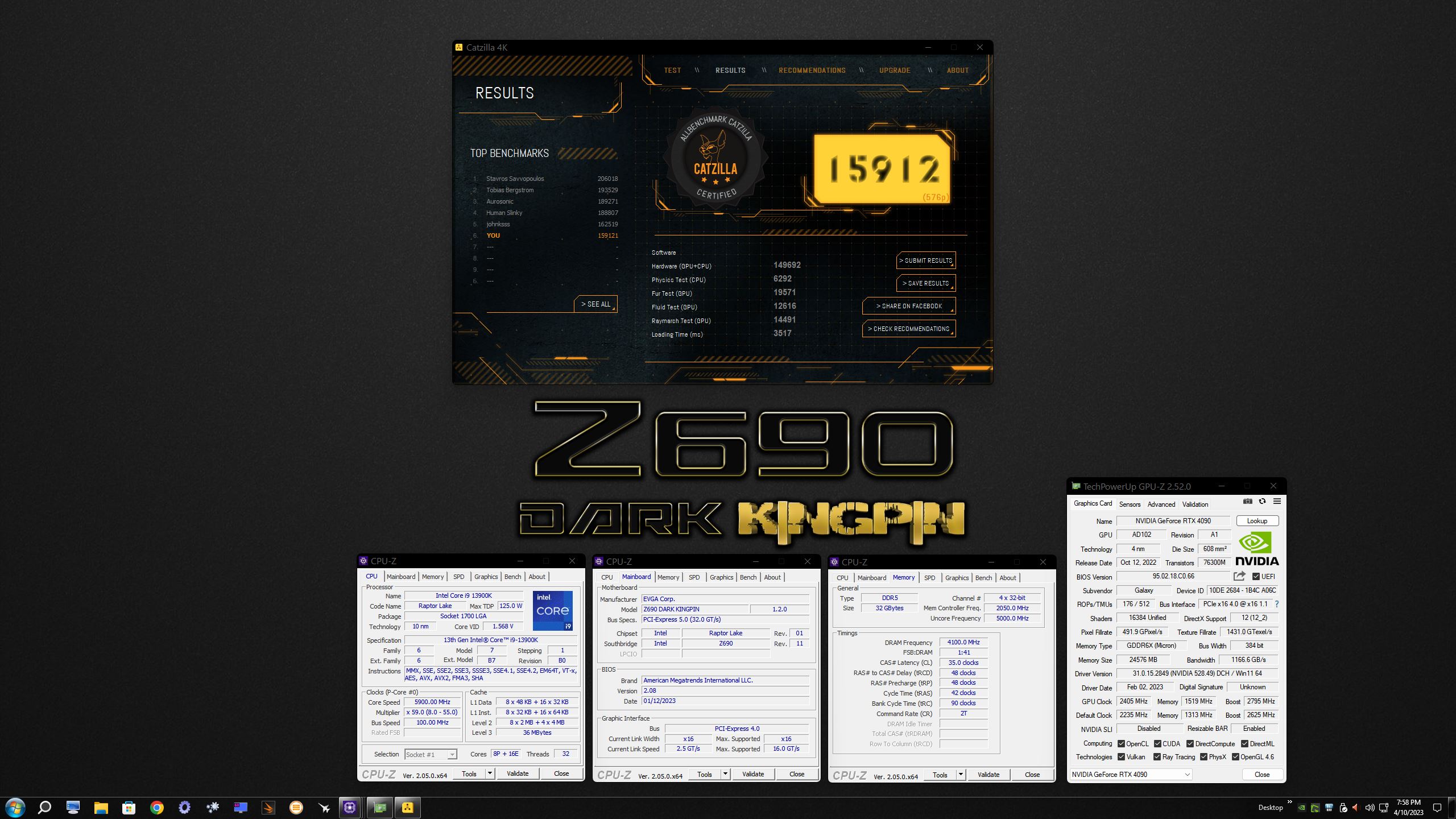Click SEE ALL under Top Benchmarks
The image size is (1456, 819).
pos(595,304)
